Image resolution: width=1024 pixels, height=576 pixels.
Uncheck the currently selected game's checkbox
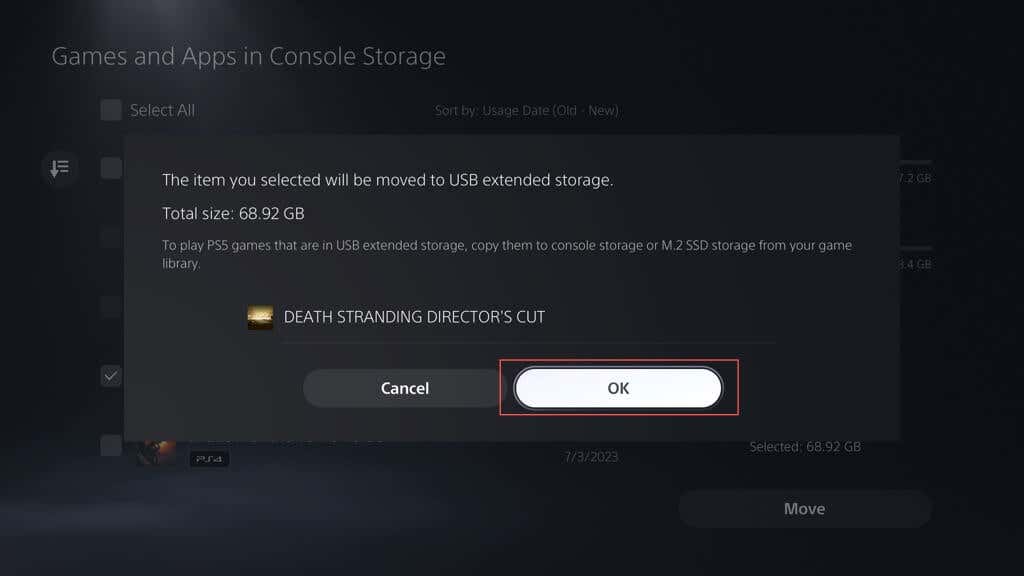click(x=111, y=376)
